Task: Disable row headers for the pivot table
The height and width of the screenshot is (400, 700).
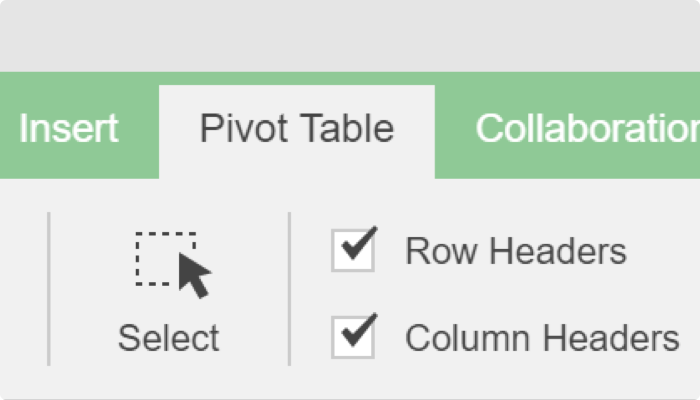Action: click(x=353, y=250)
